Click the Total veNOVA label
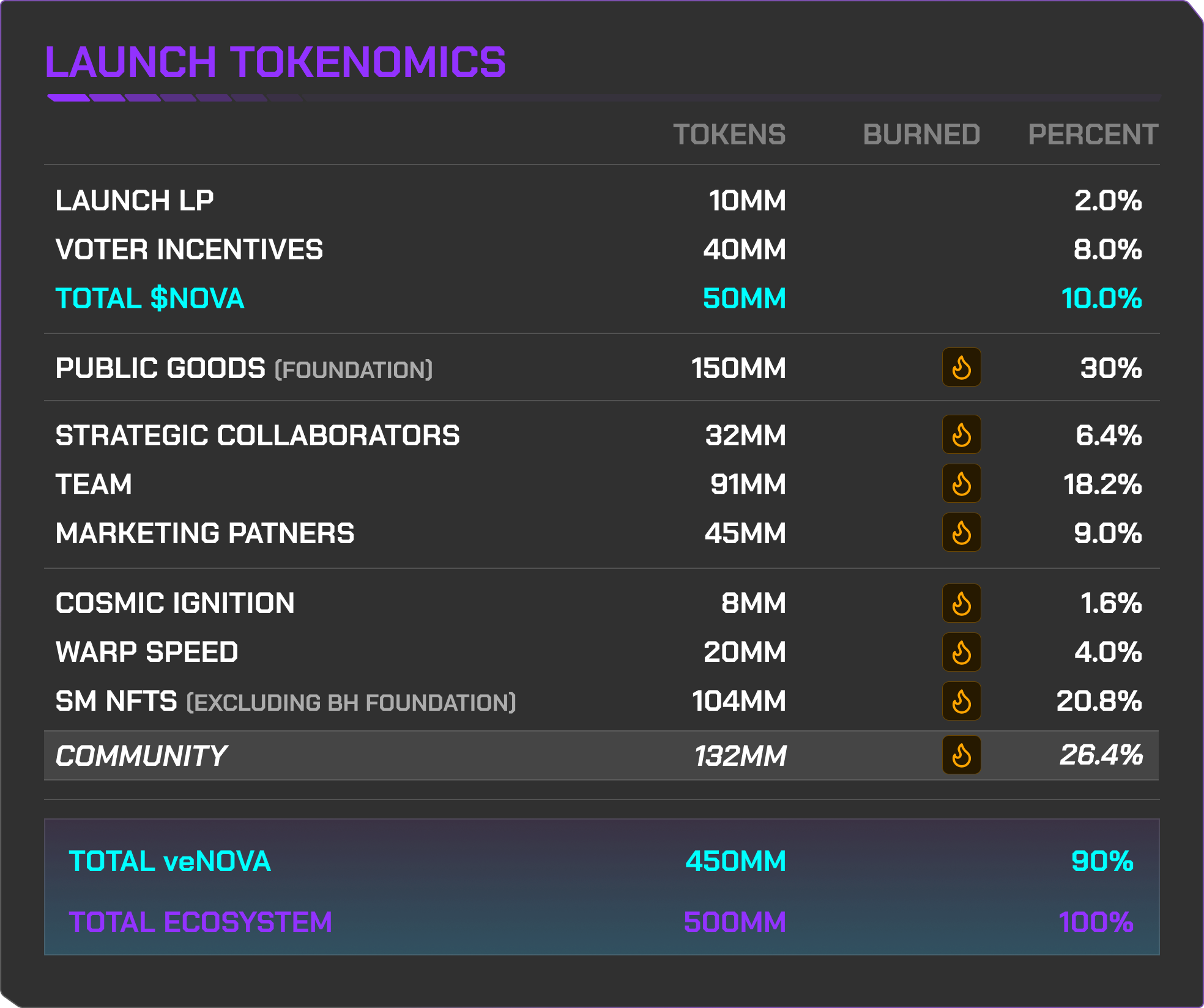This screenshot has width=1204, height=1008. pyautogui.click(x=170, y=861)
